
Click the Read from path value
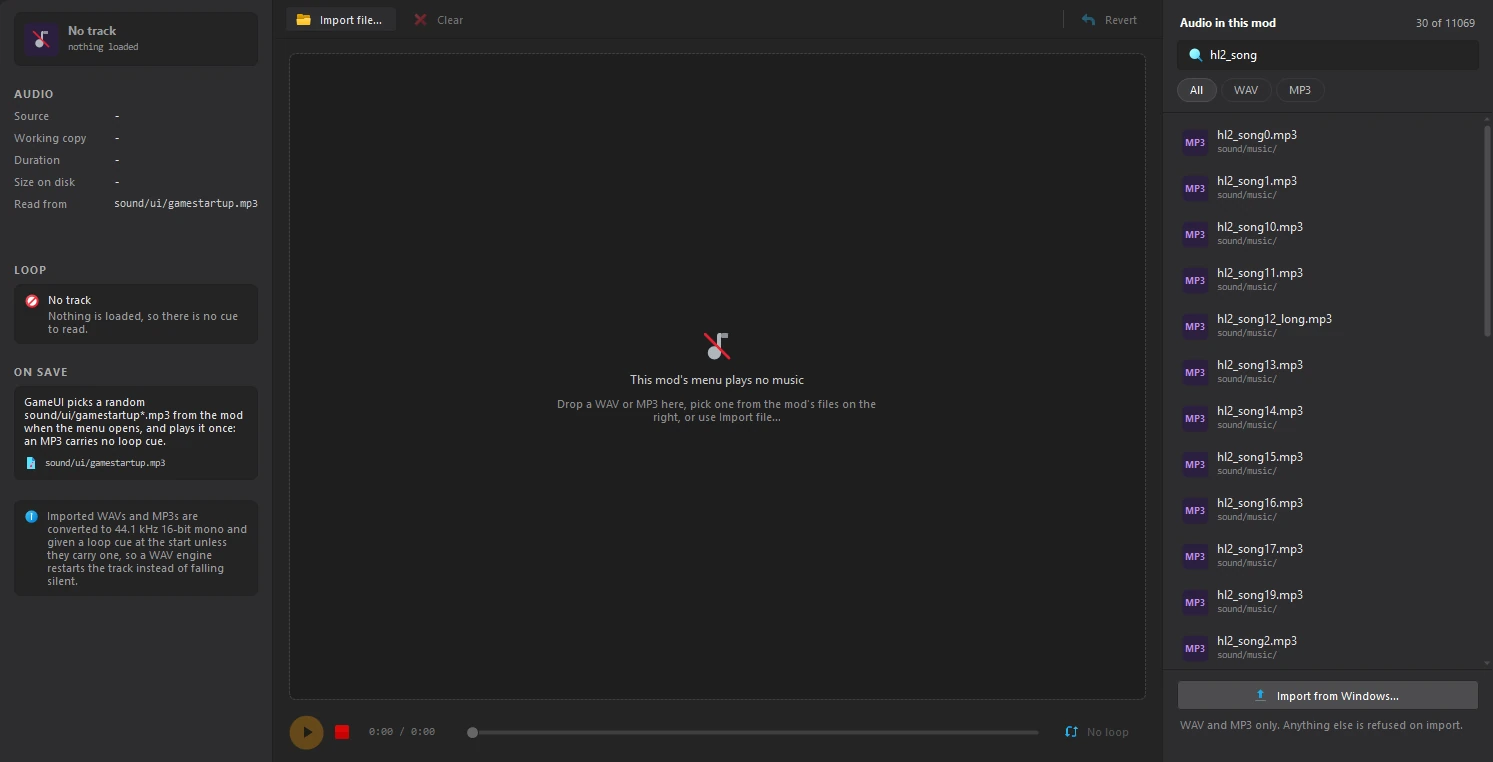[186, 204]
